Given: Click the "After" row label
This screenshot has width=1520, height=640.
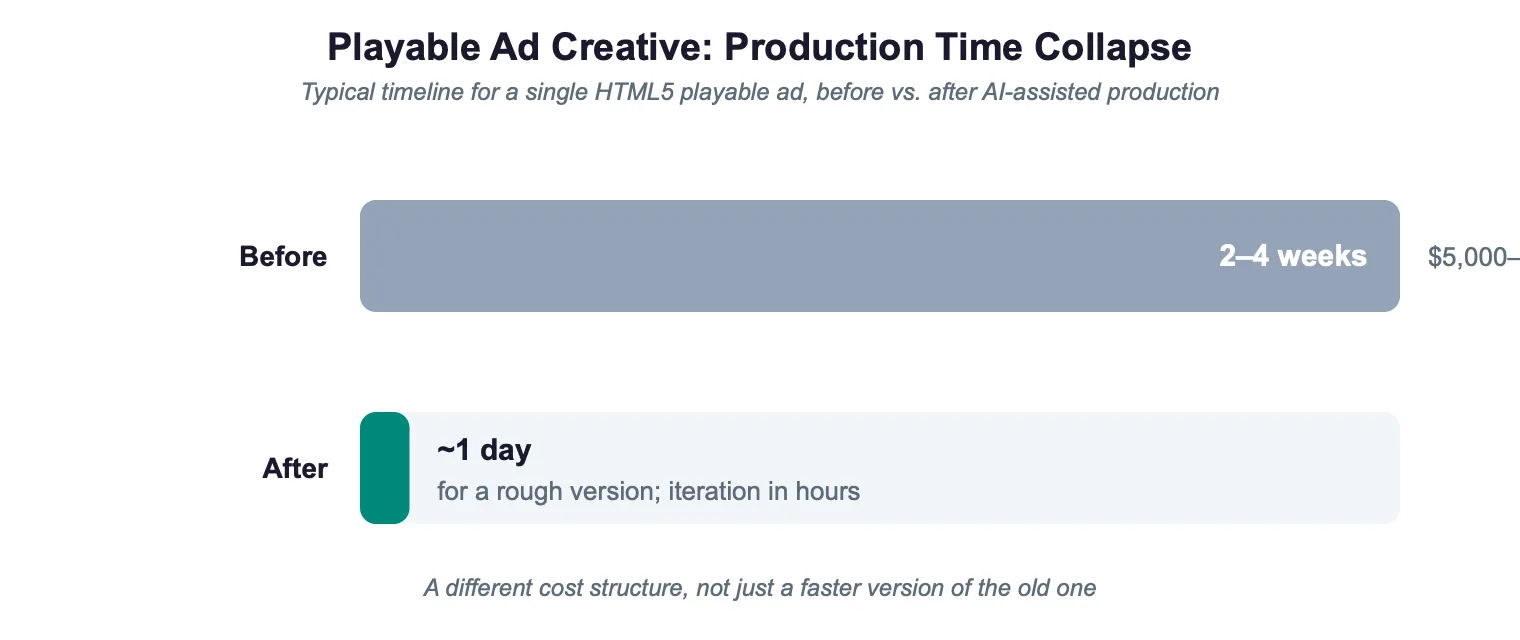Looking at the screenshot, I should pyautogui.click(x=295, y=469).
